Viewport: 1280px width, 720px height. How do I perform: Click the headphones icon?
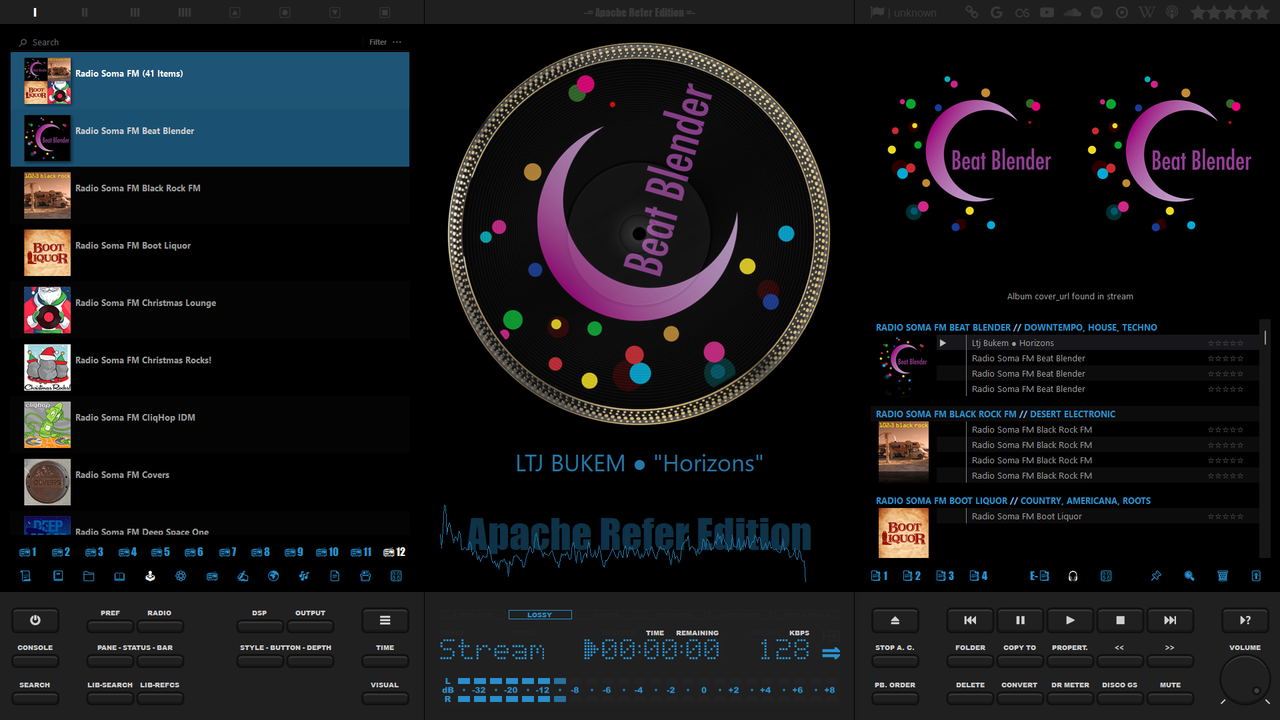pos(1073,576)
